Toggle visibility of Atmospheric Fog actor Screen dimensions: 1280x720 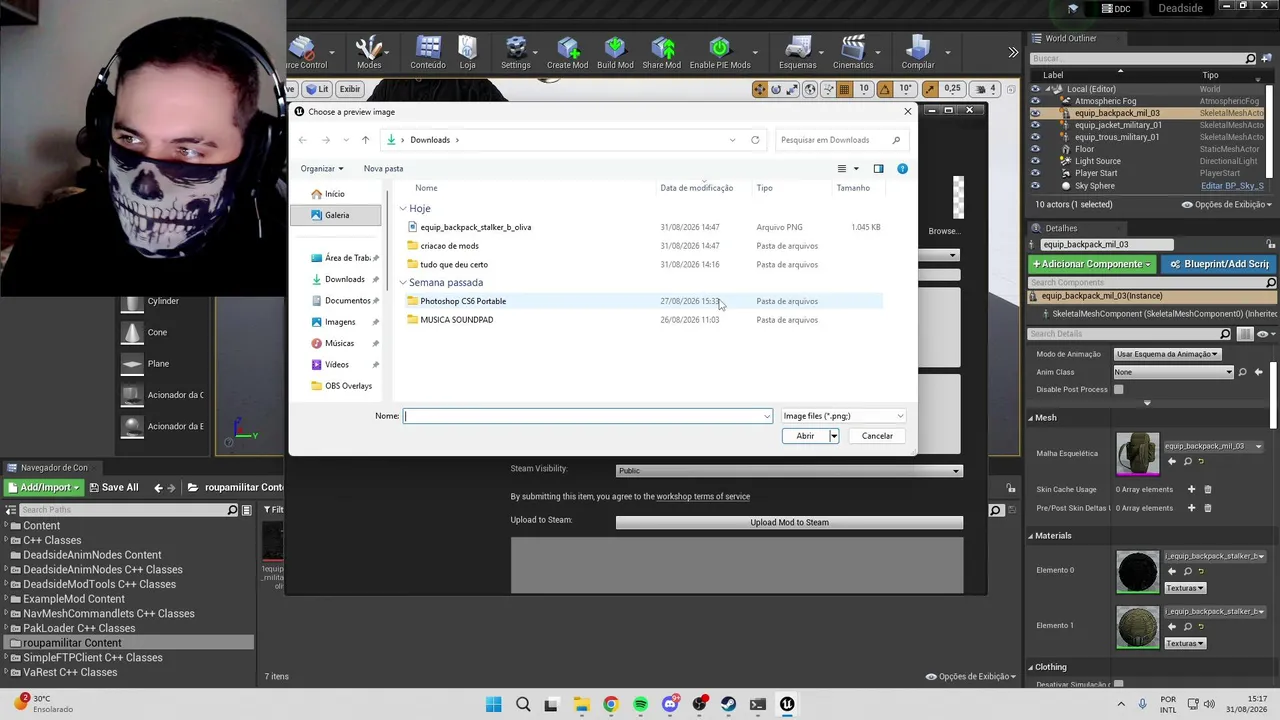coord(1035,101)
